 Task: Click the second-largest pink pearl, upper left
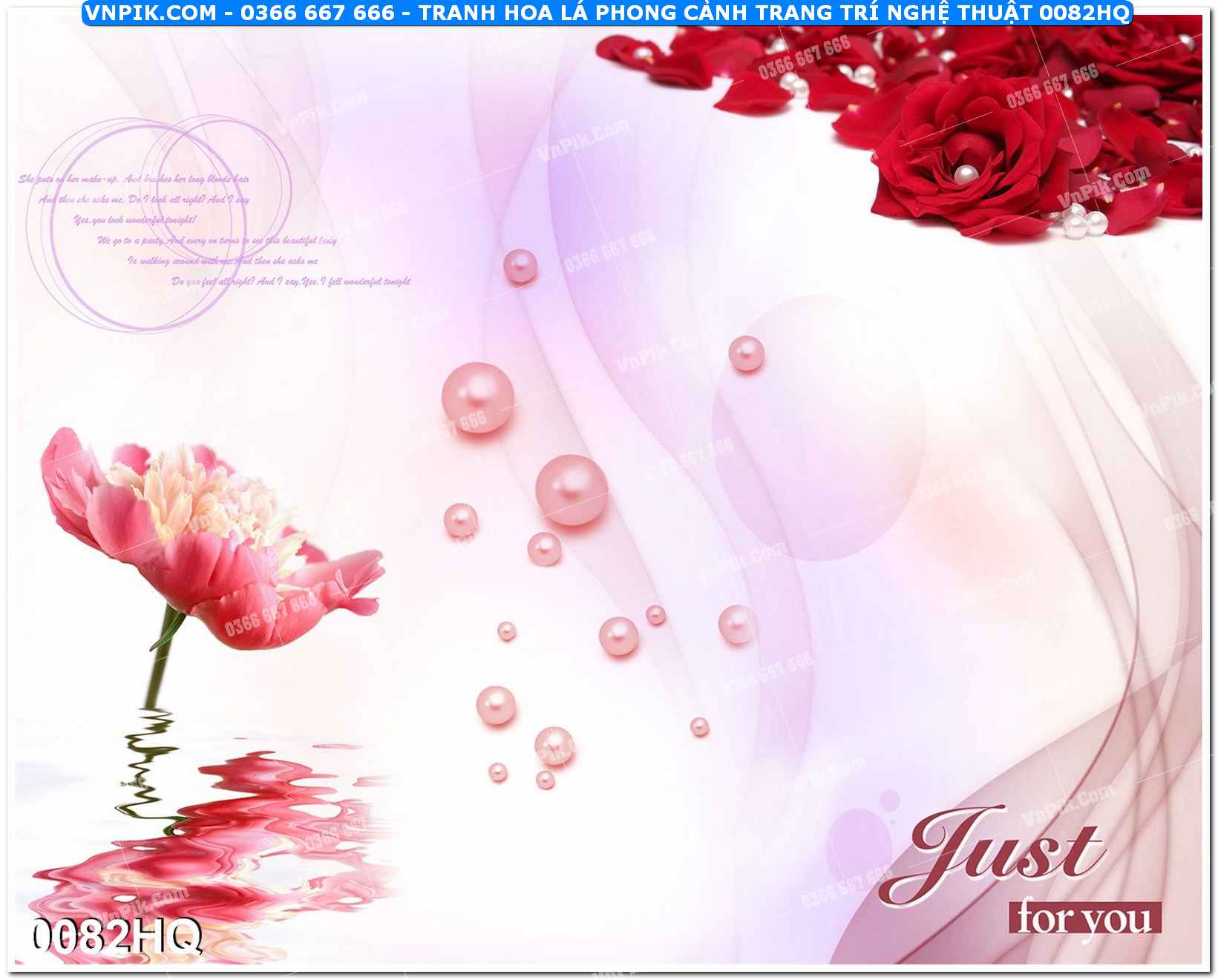pos(478,398)
